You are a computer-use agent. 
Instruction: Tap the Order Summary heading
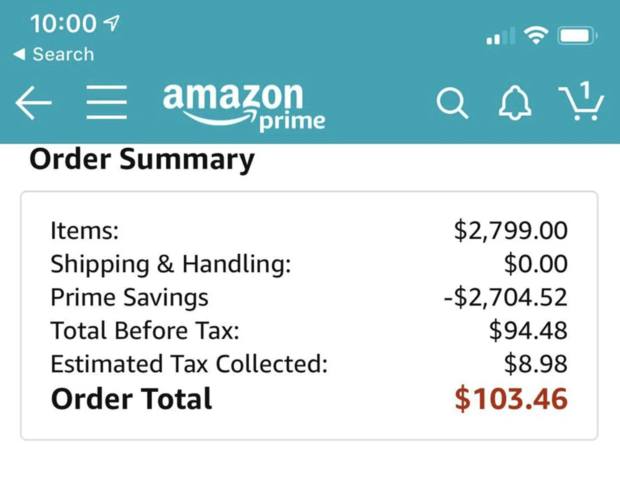142,160
